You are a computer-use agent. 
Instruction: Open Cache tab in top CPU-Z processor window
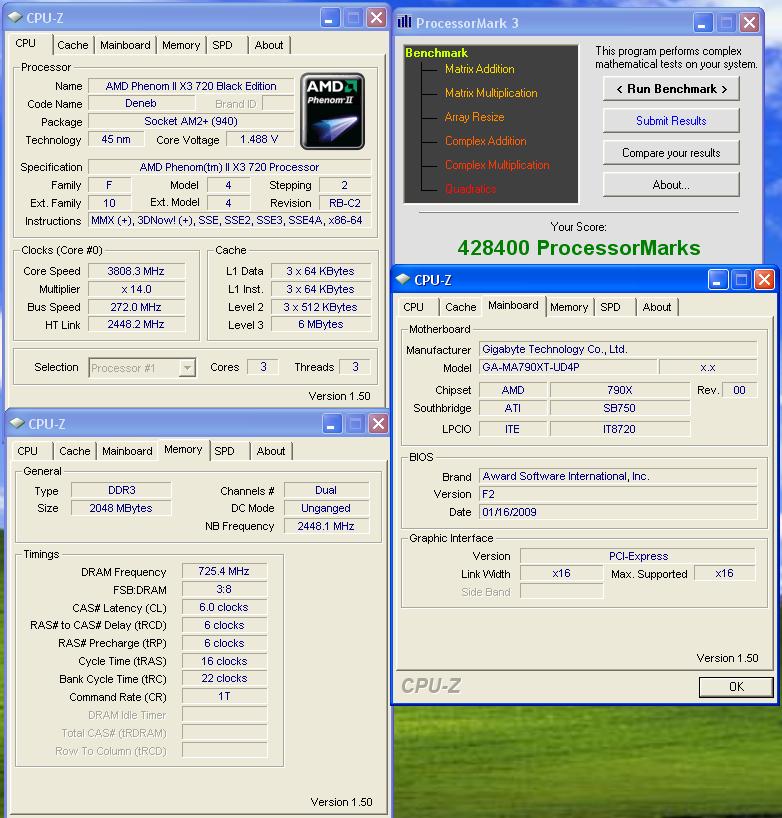73,45
